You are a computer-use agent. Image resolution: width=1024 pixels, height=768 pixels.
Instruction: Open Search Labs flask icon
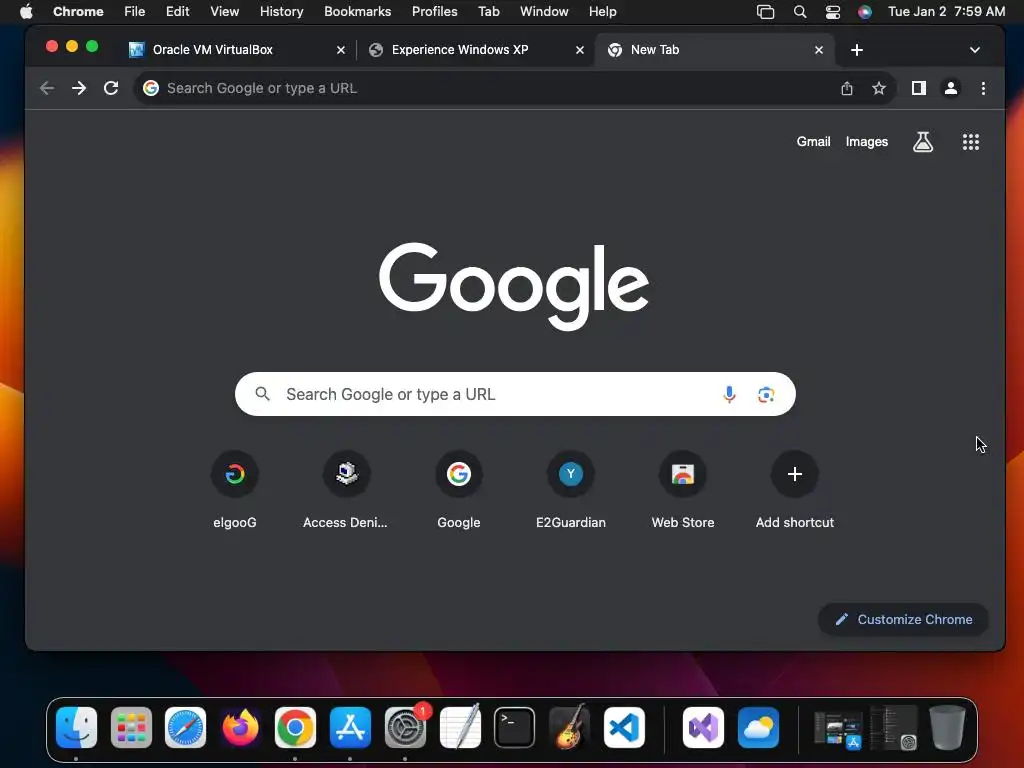click(x=923, y=142)
